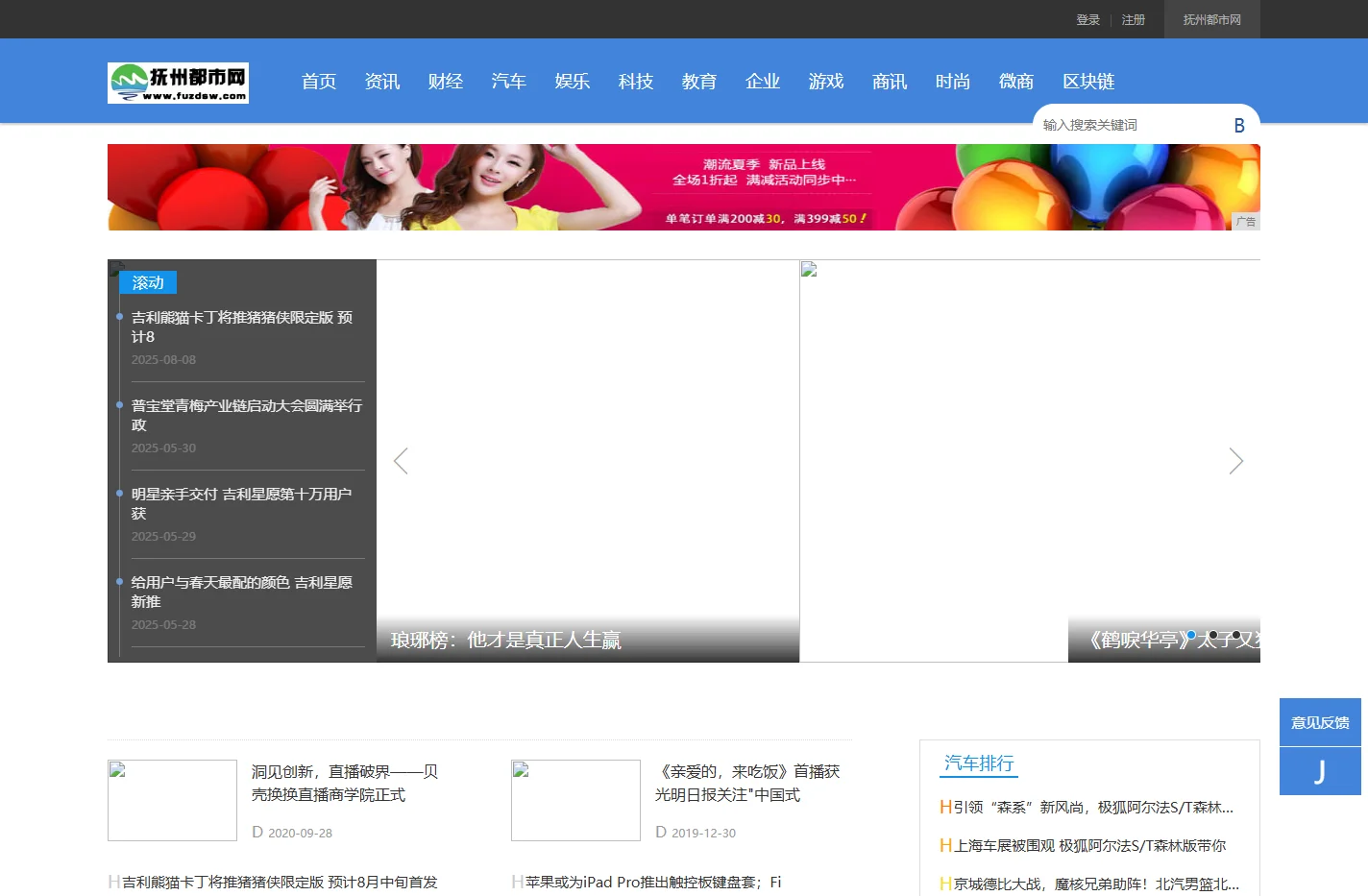1368x896 pixels.
Task: Click the 潮流夏季 新品上线 banner ad
Action: (684, 187)
